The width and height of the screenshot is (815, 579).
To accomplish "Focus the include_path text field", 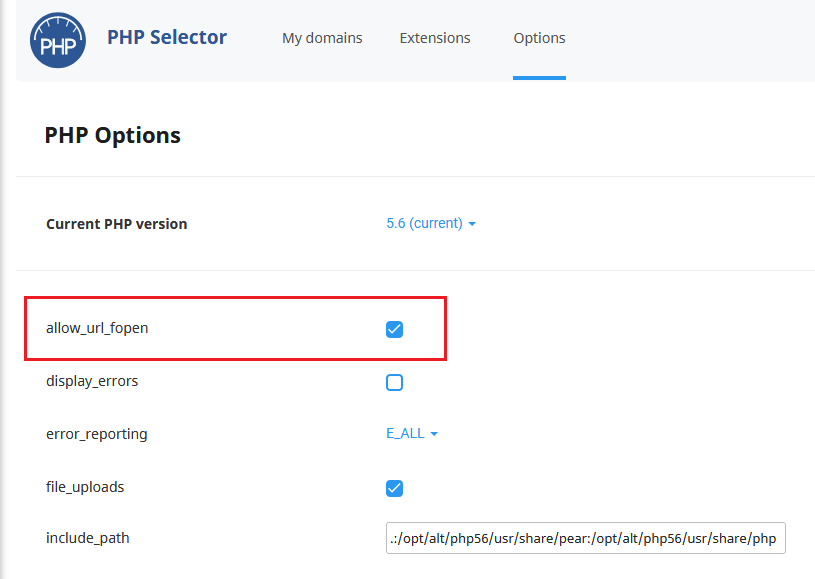I will click(x=586, y=538).
